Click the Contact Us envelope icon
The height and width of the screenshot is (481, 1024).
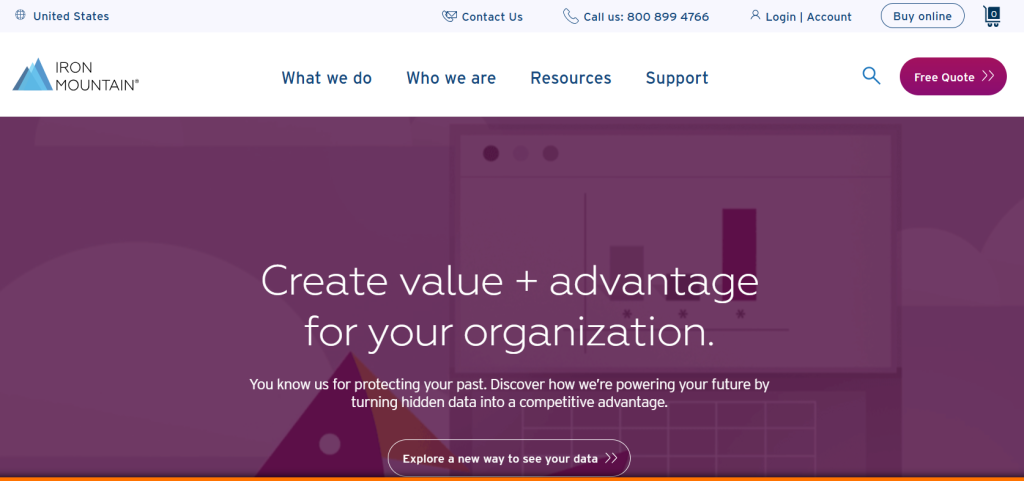[x=449, y=16]
